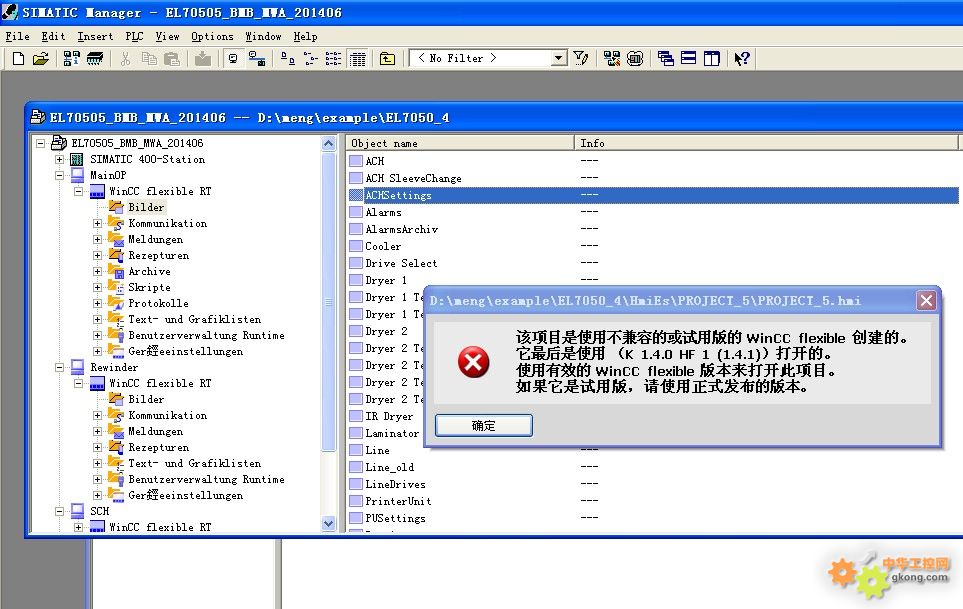Click the Paste icon in the toolbar

pos(172,58)
